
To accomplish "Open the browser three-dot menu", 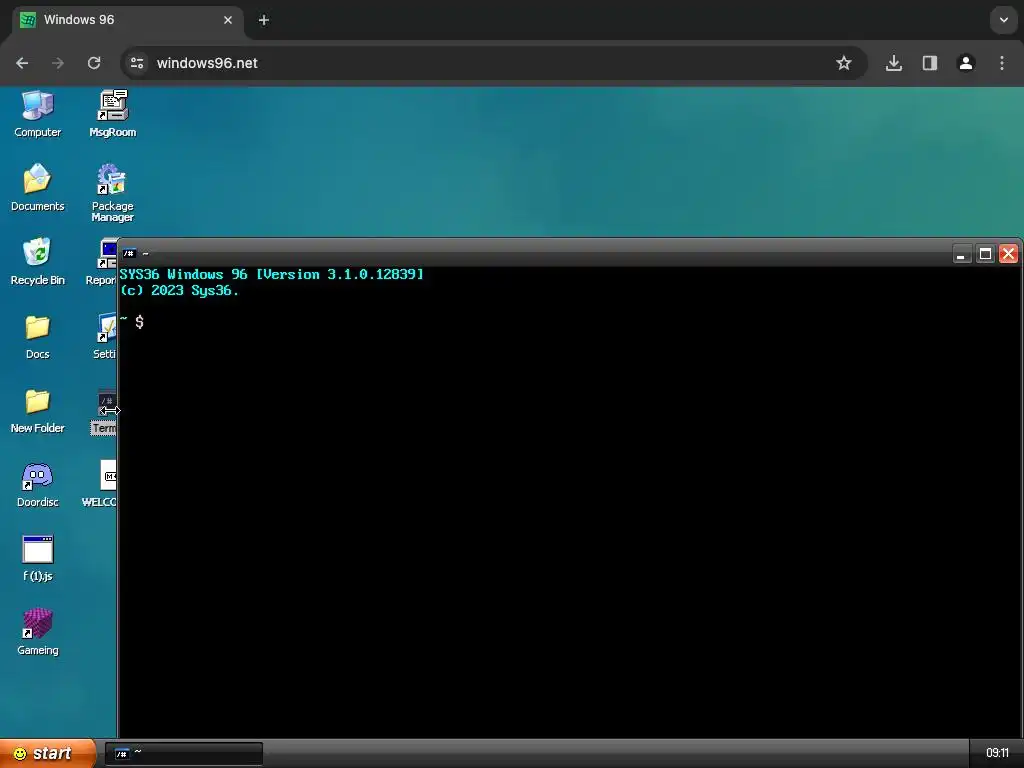I will (1002, 63).
